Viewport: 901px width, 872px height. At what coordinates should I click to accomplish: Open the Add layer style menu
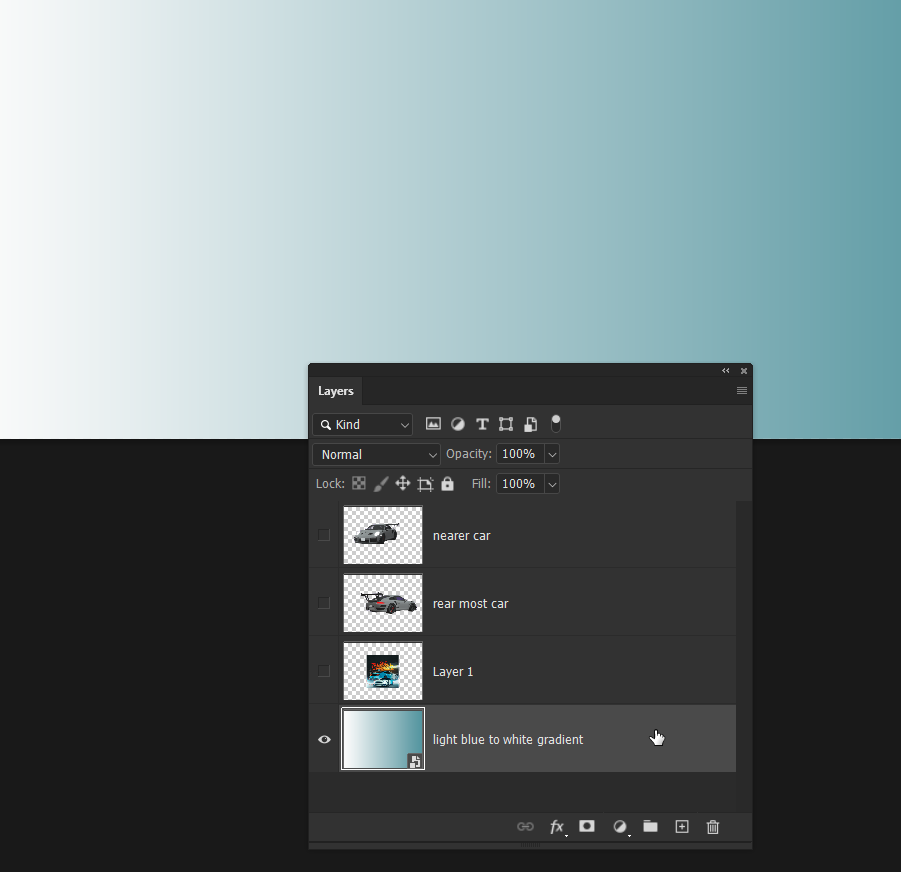[x=557, y=827]
